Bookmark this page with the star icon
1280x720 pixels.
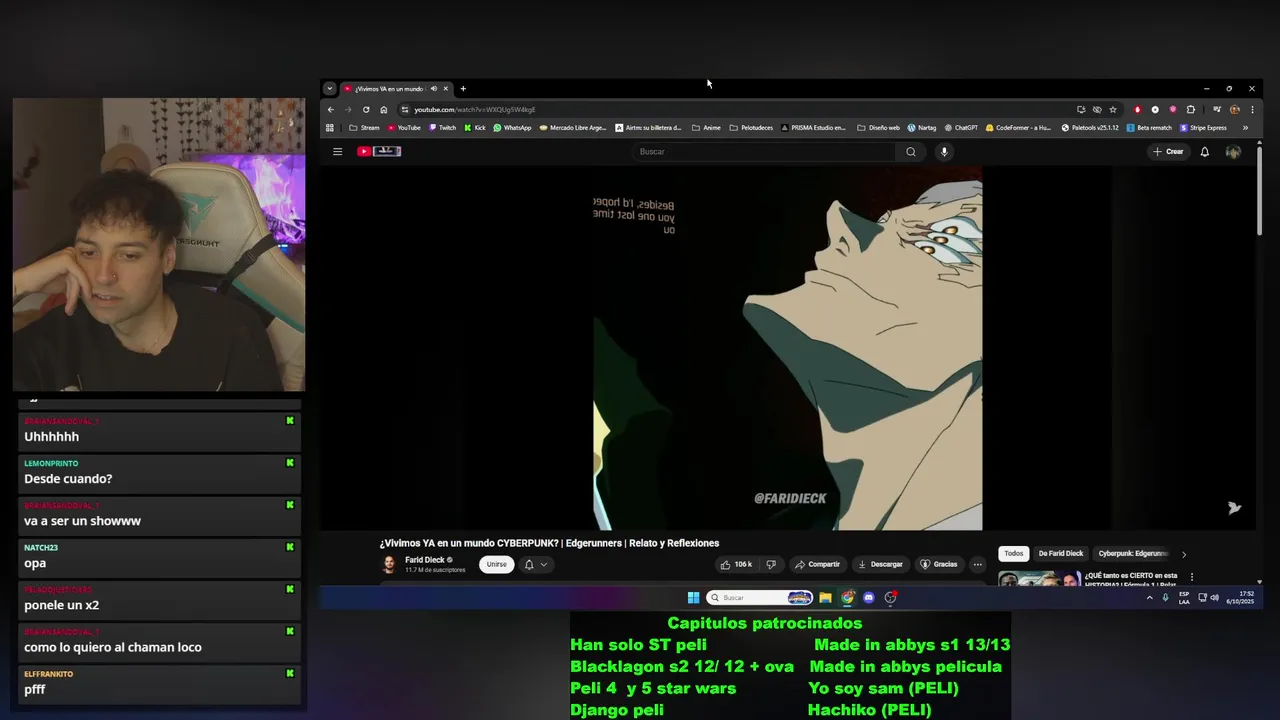point(1112,109)
